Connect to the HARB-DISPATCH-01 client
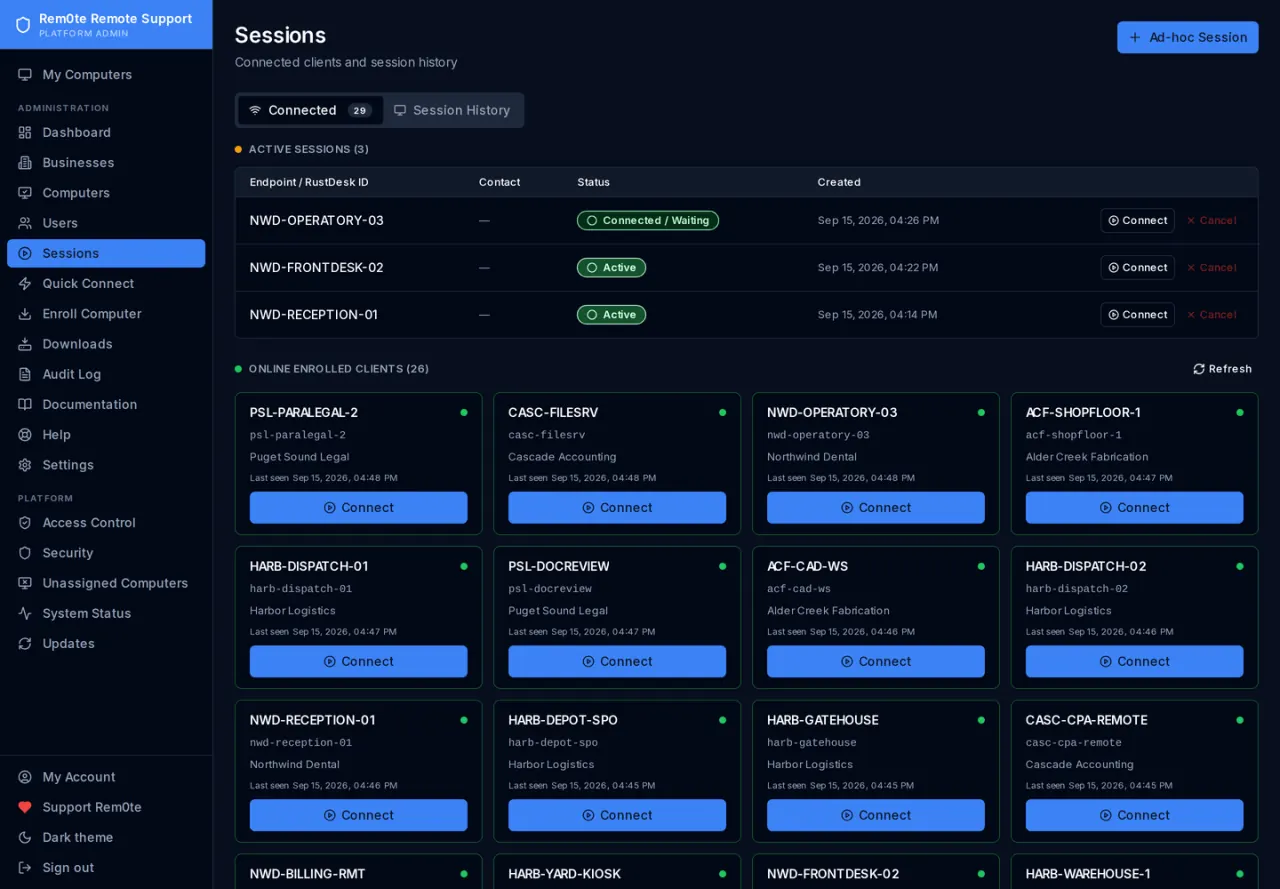The height and width of the screenshot is (889, 1280). 358,661
